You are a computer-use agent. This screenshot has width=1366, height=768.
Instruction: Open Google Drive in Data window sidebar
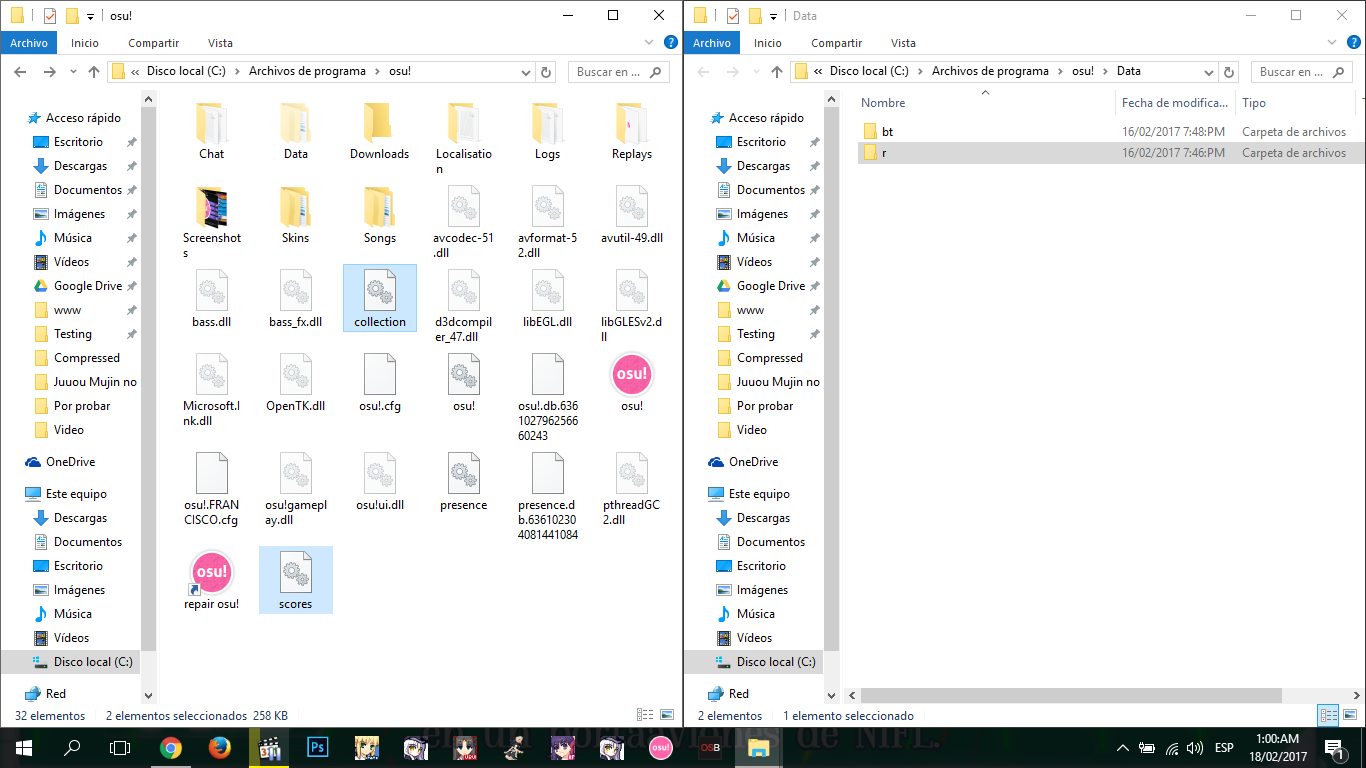[x=770, y=286]
